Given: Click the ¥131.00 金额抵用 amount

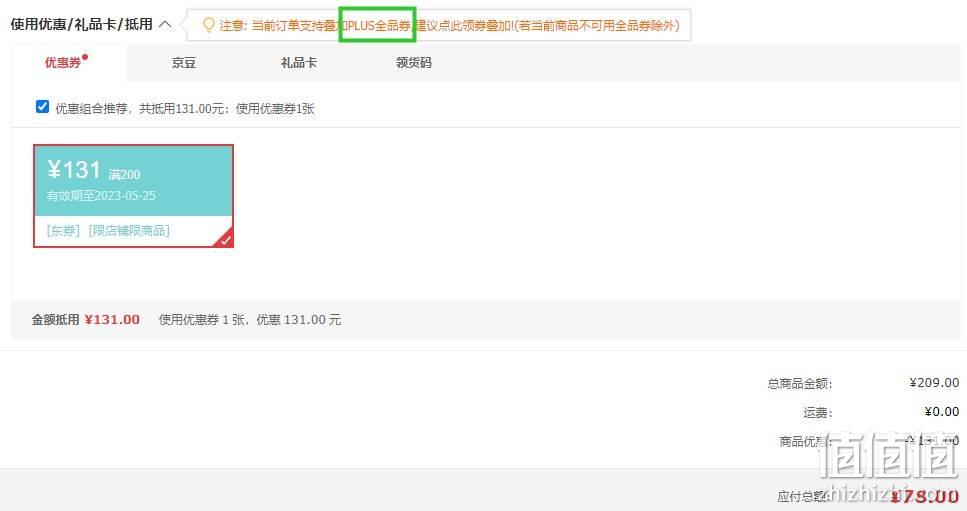Looking at the screenshot, I should [112, 319].
